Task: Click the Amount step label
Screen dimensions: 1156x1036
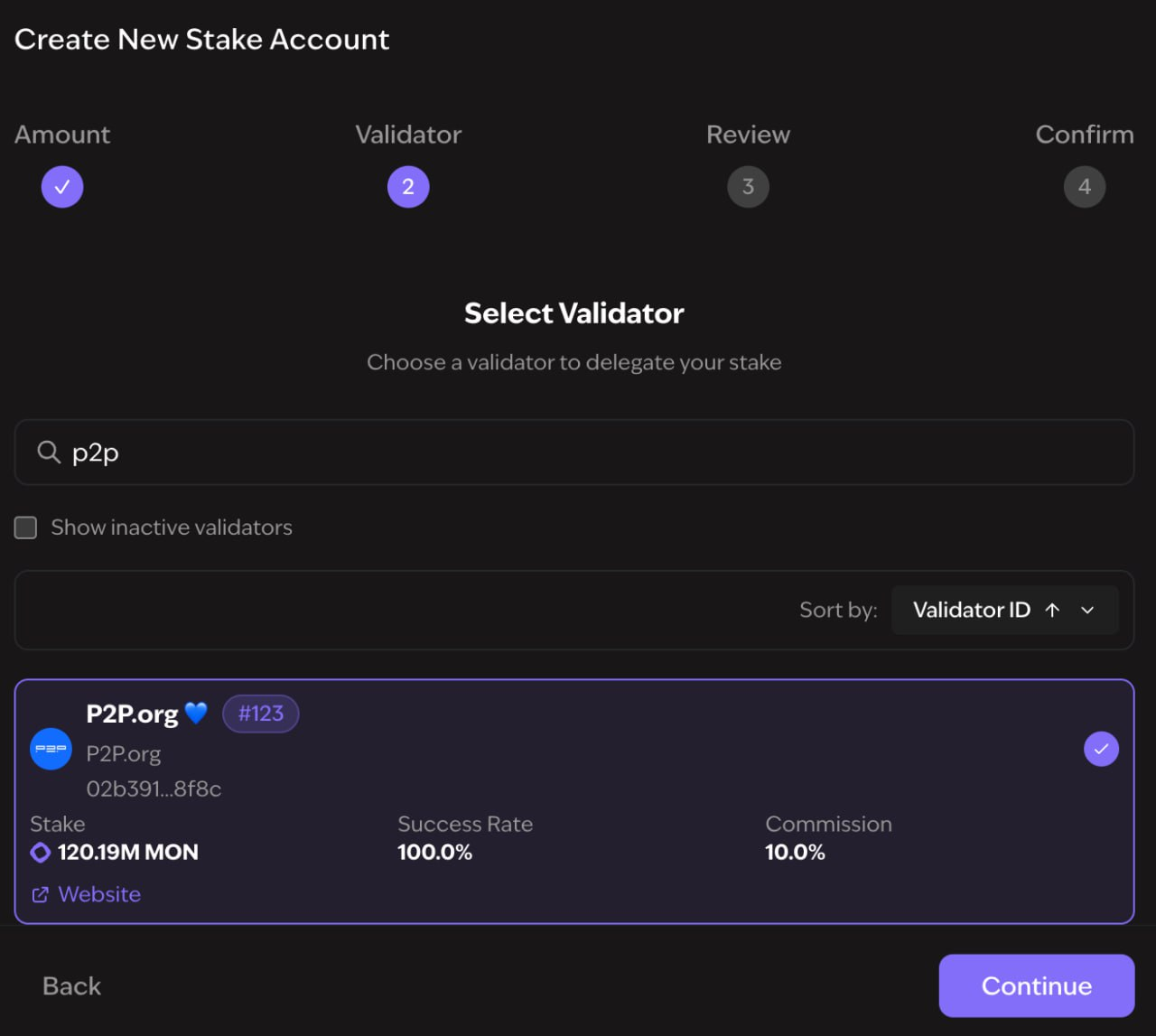Action: 62,135
